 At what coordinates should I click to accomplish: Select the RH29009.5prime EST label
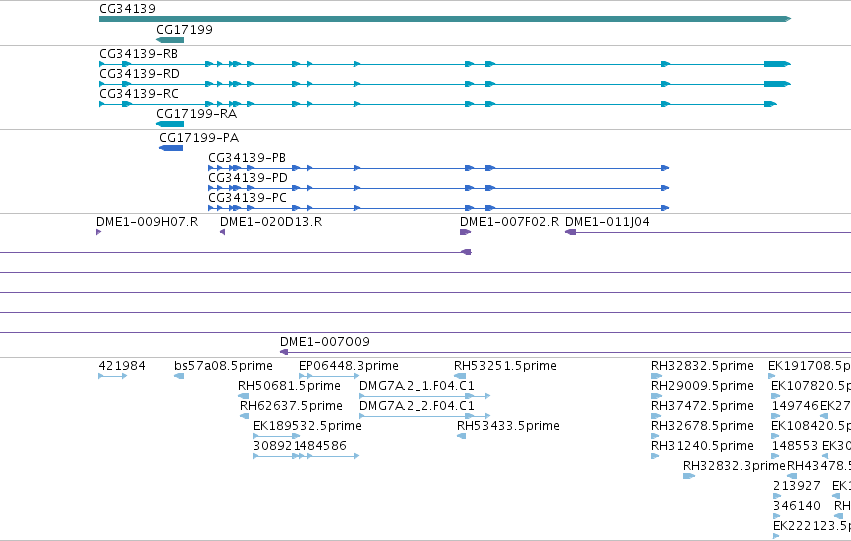(x=702, y=386)
